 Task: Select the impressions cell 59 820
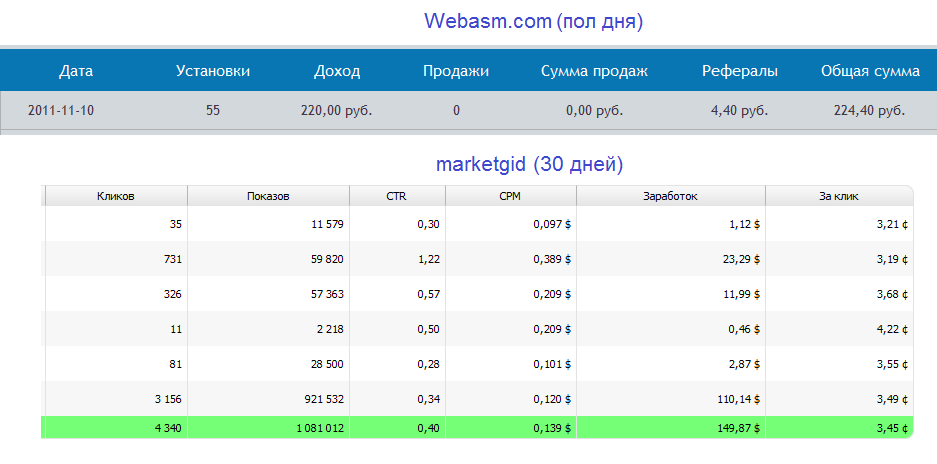(x=325, y=260)
